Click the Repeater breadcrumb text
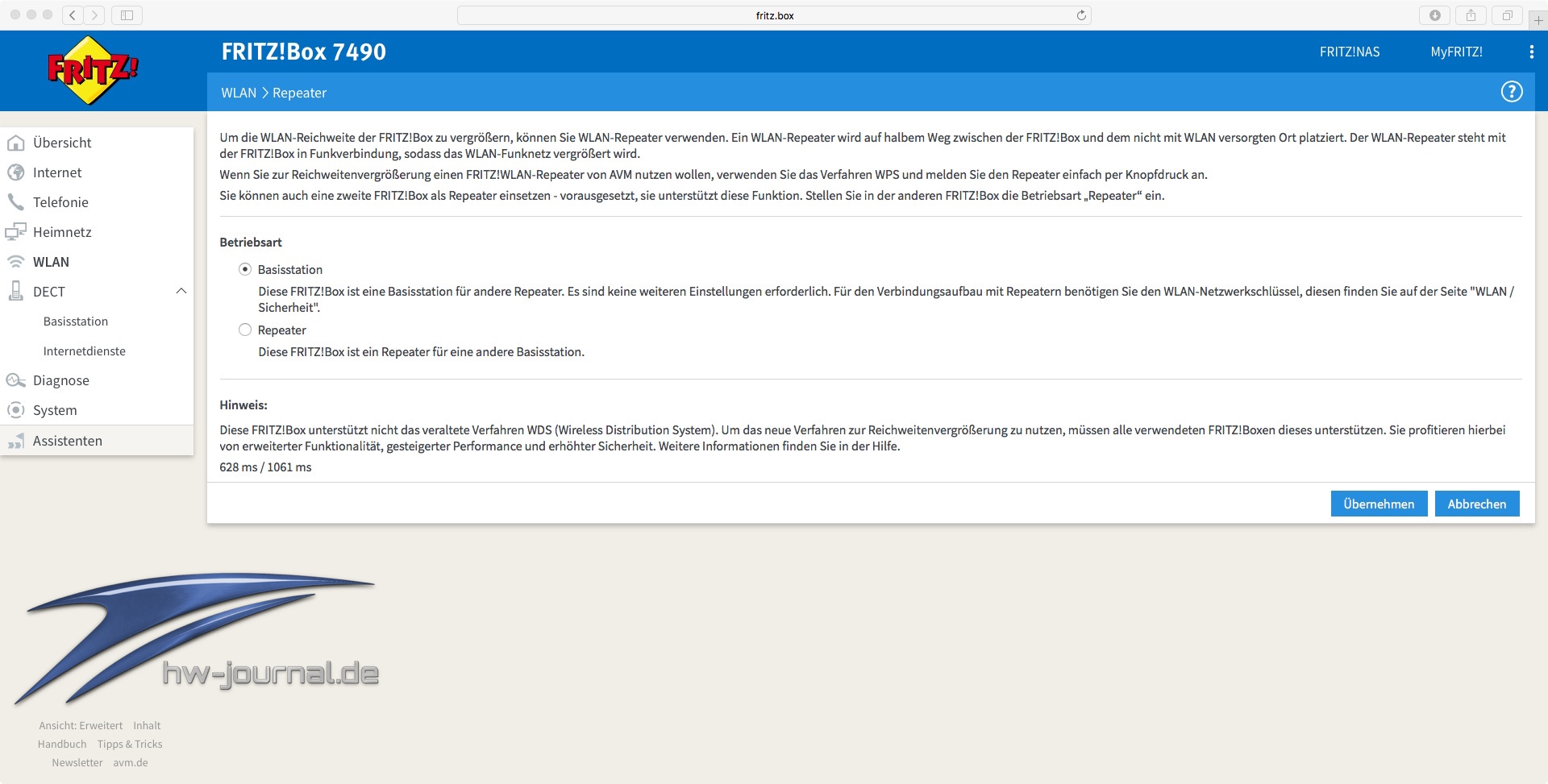 pos(299,93)
